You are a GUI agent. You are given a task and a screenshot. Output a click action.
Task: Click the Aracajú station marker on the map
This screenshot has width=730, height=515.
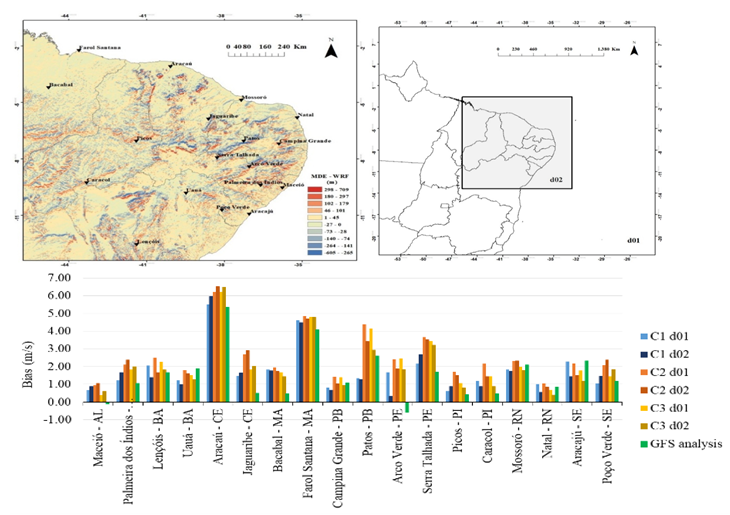[250, 213]
